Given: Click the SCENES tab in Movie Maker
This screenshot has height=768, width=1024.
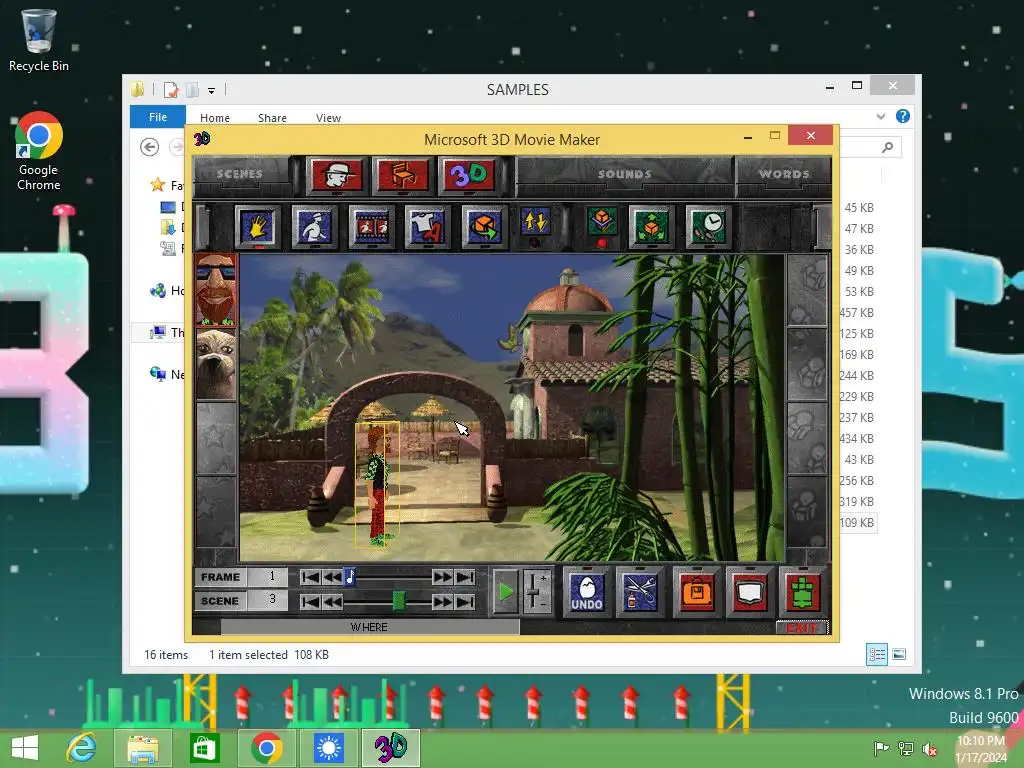Looking at the screenshot, I should coord(240,174).
